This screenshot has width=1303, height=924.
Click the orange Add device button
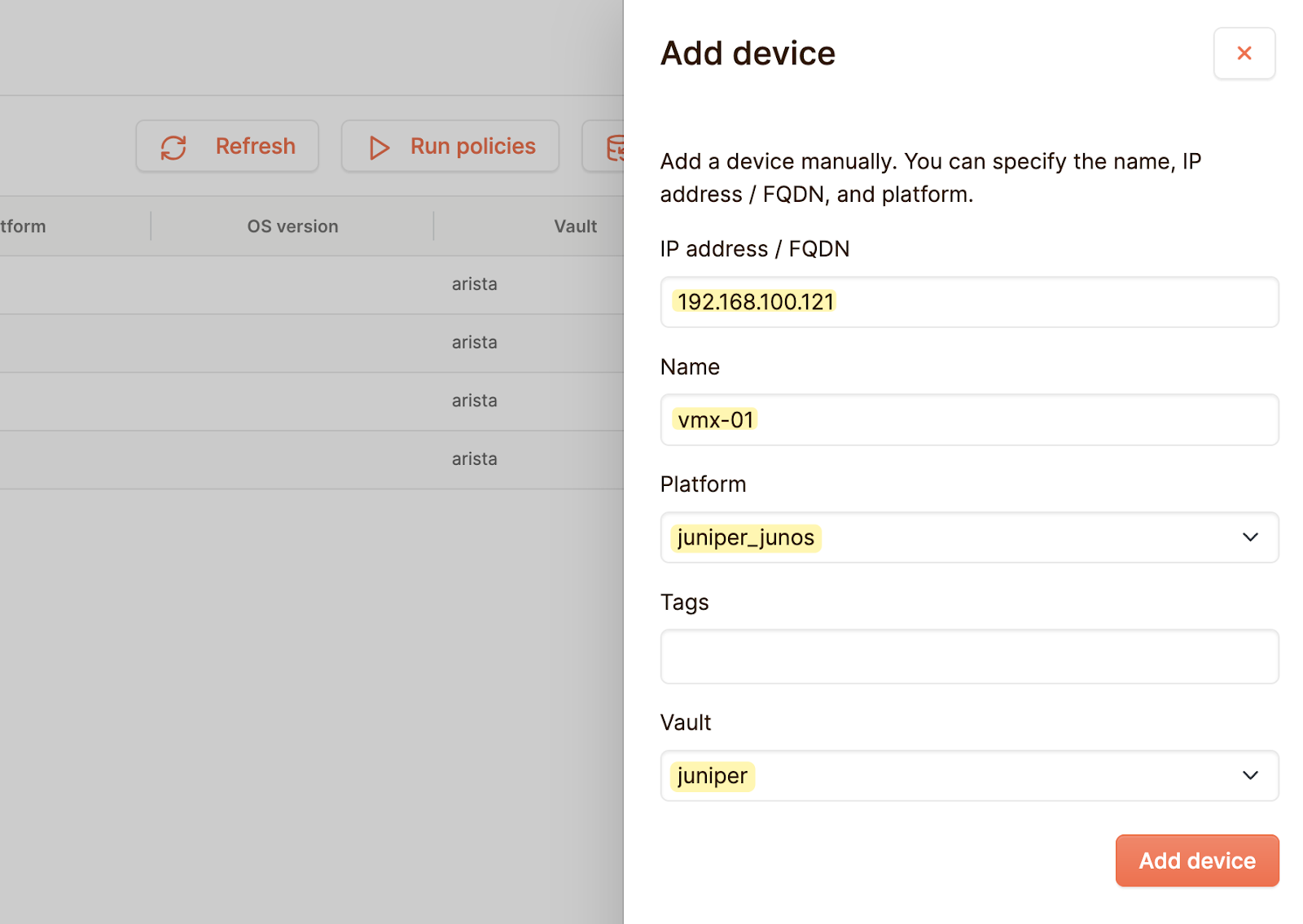[x=1197, y=861]
